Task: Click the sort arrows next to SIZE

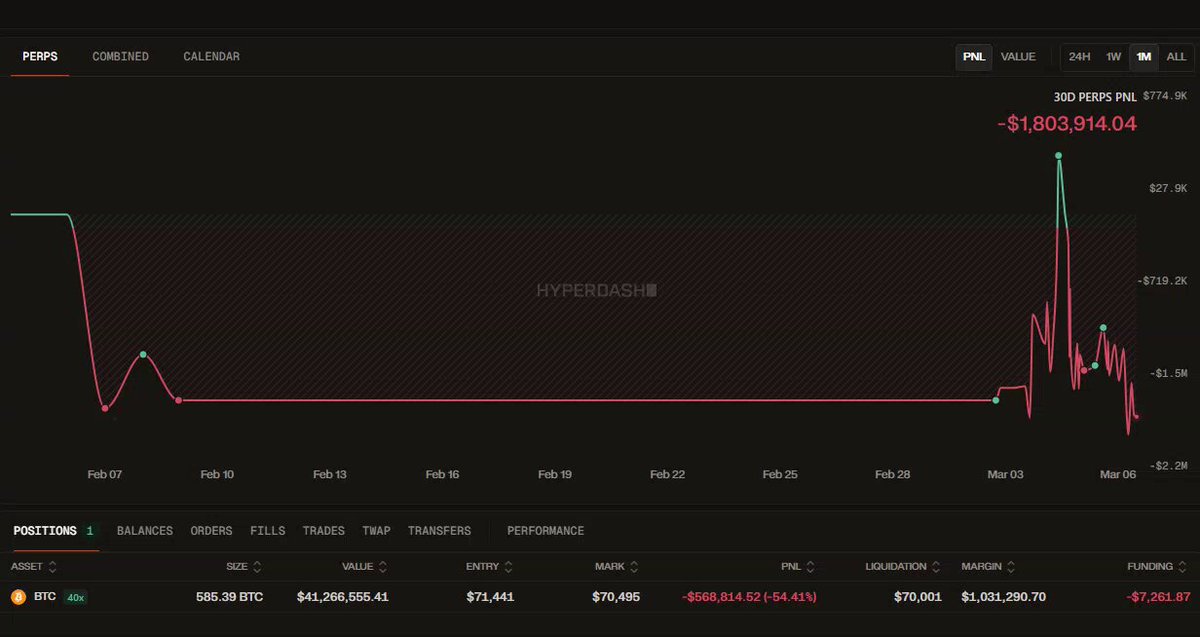Action: 257,567
